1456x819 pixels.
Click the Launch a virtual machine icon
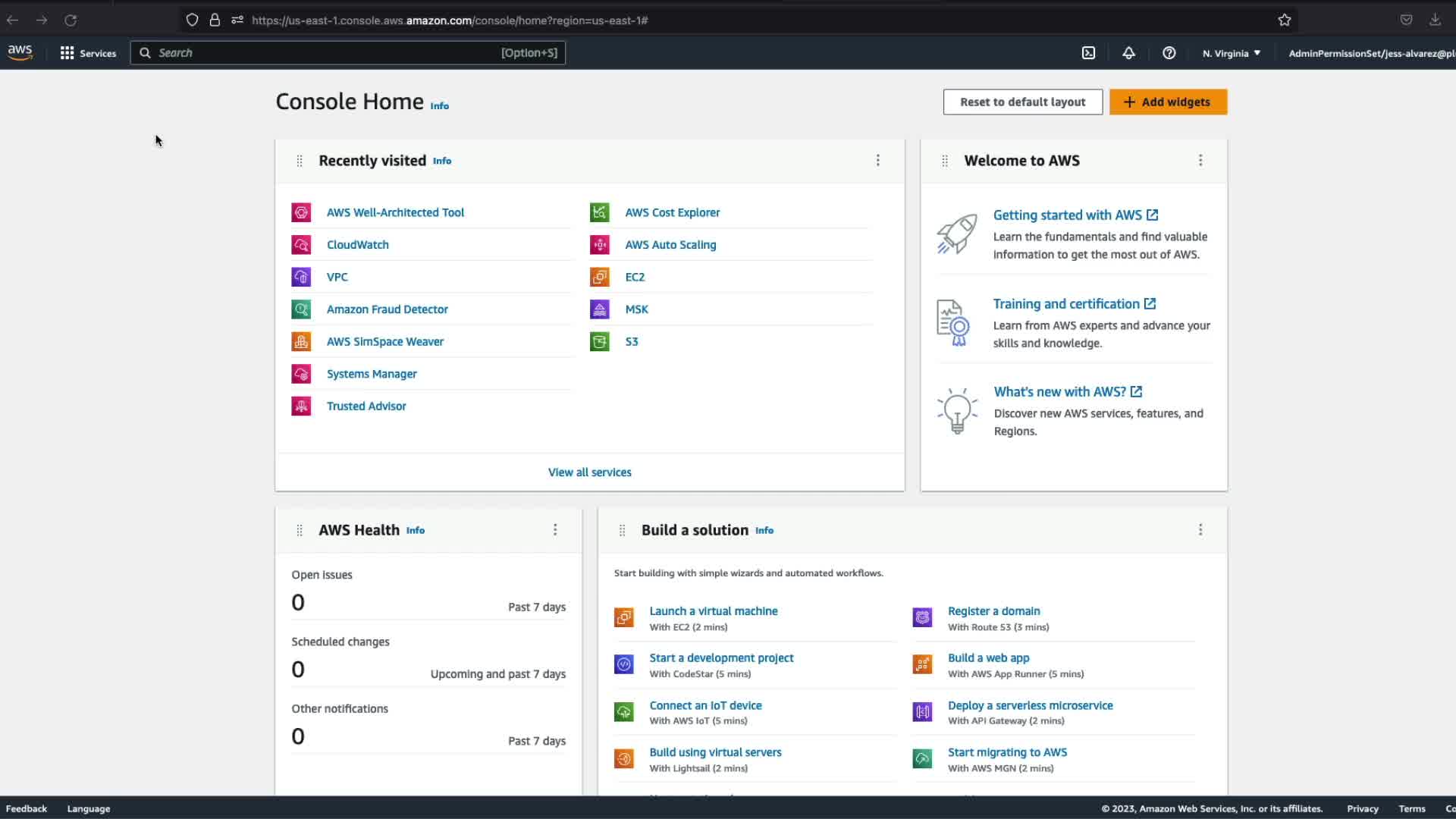click(x=623, y=618)
